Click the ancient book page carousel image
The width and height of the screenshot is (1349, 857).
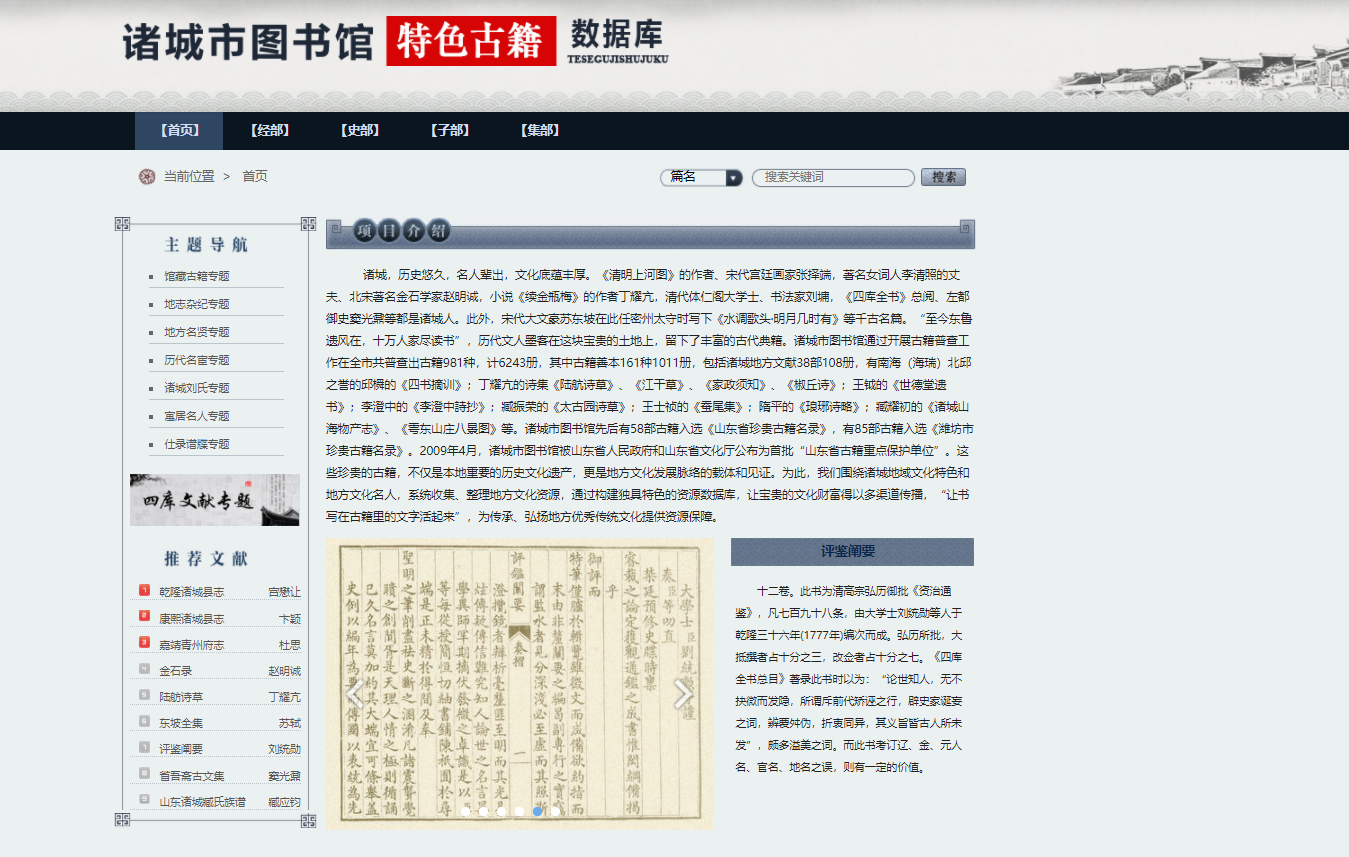(519, 683)
